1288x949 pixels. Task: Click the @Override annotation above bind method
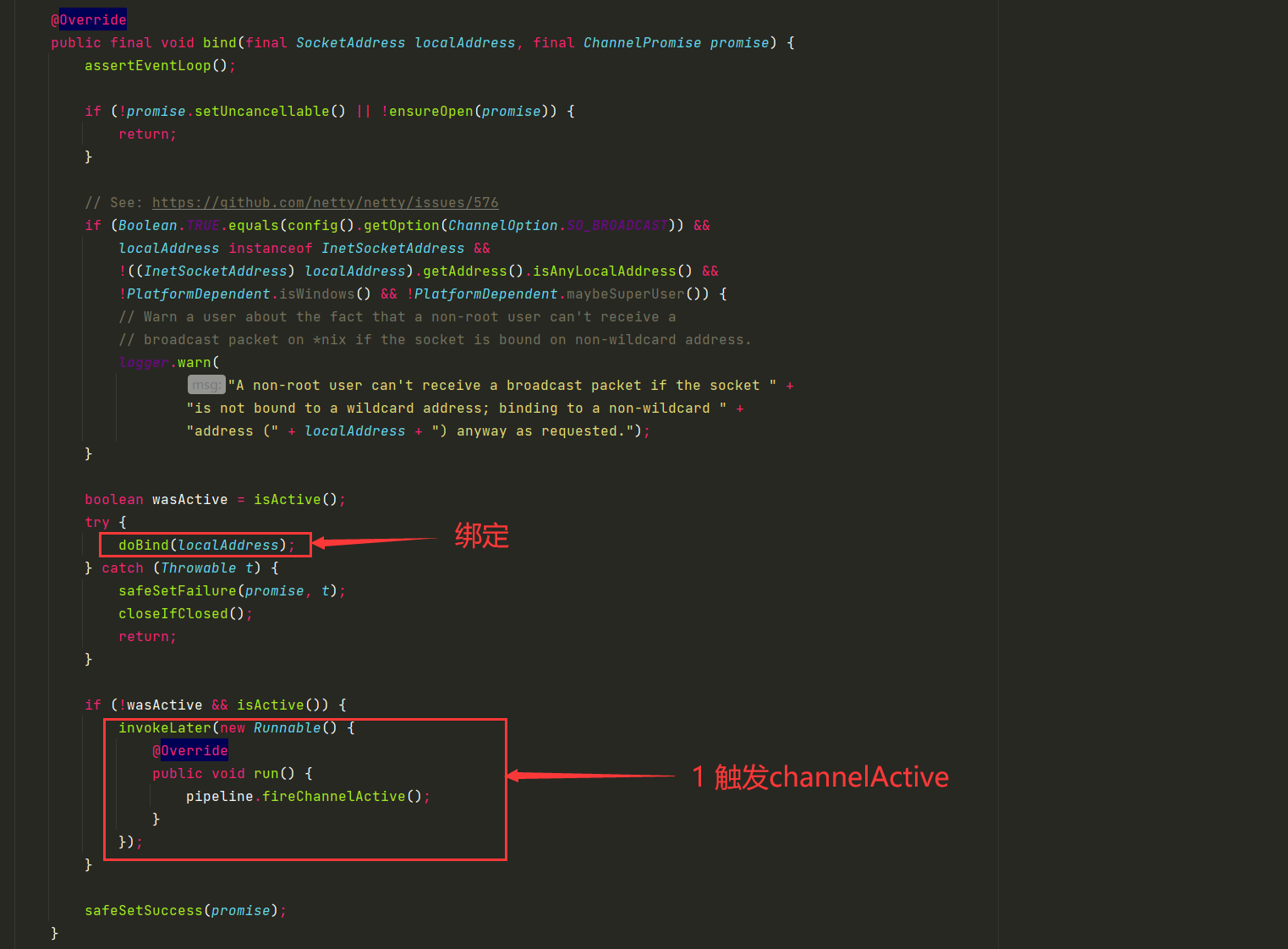tap(89, 19)
